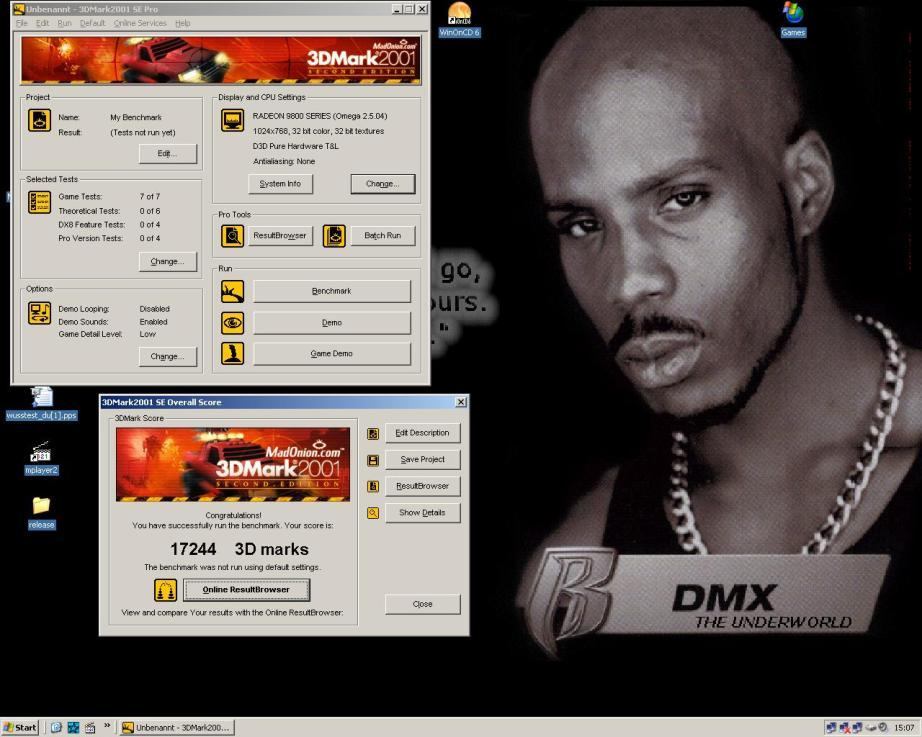Click the Selected Tests checklist icon
This screenshot has height=737, width=922.
click(x=39, y=202)
